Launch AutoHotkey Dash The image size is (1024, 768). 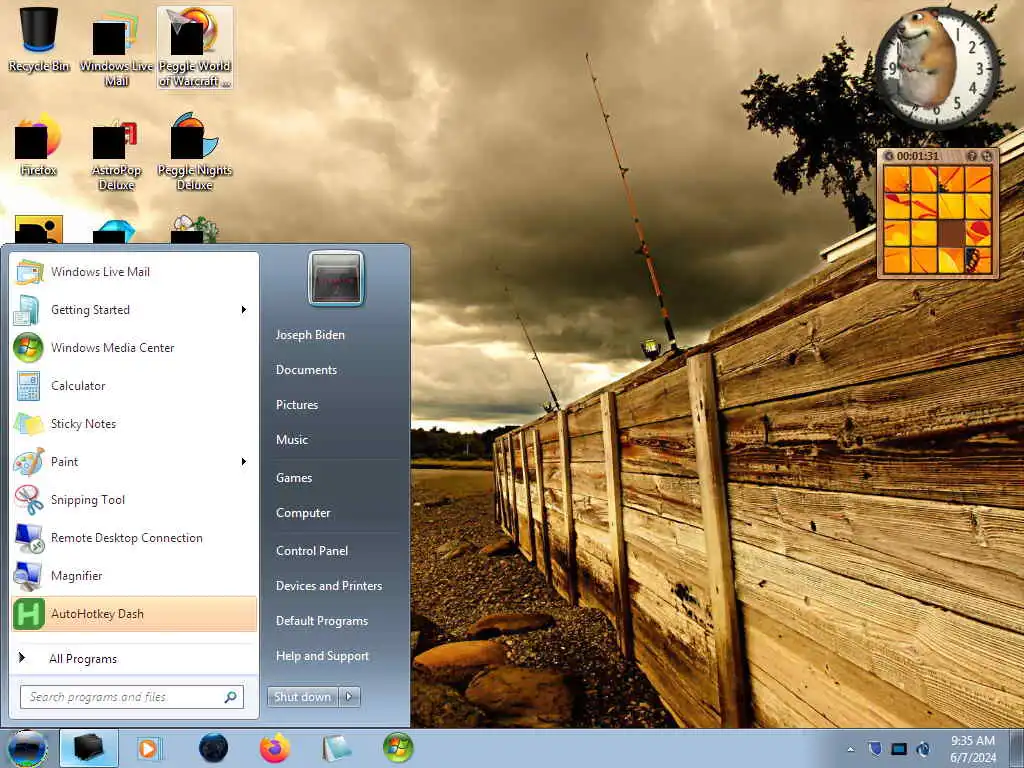135,614
